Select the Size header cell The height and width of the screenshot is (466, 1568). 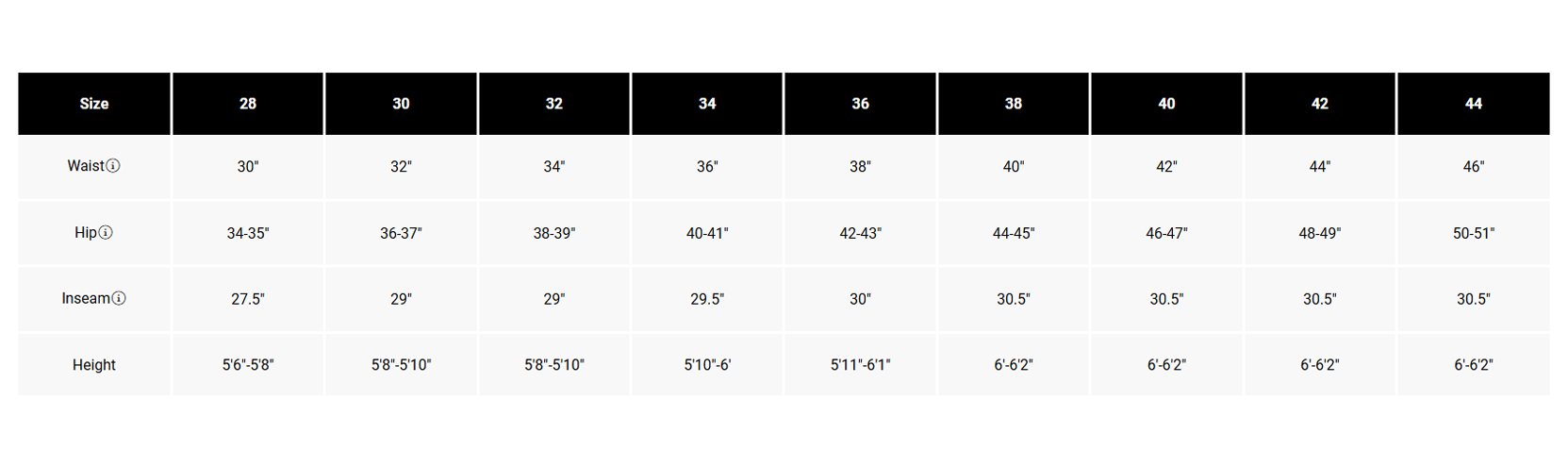pyautogui.click(x=94, y=104)
